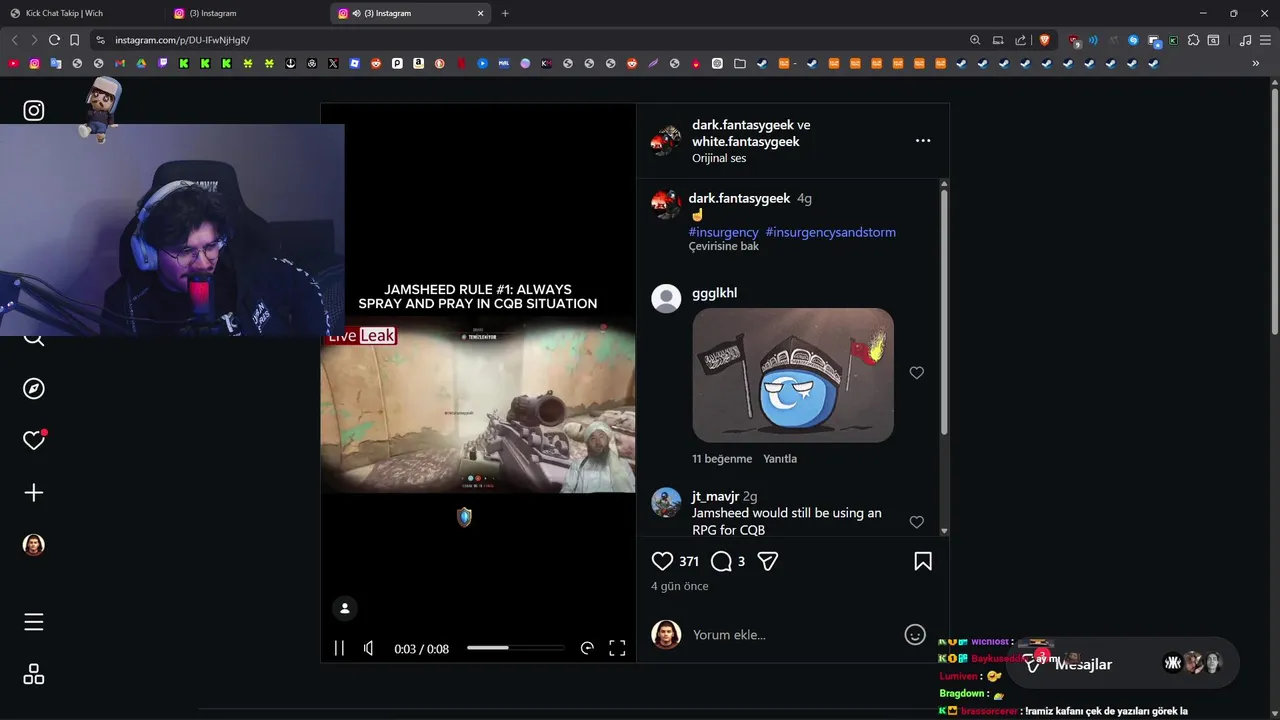Close the active Instagram tab

pos(480,14)
